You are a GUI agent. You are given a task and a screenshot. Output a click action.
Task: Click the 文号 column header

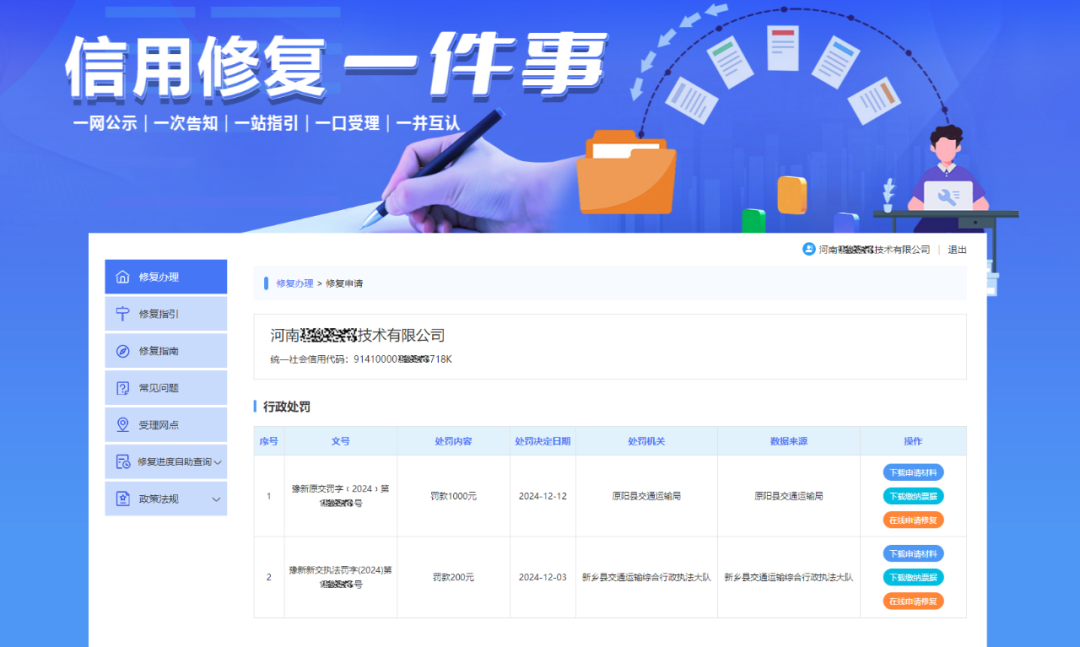(340, 441)
